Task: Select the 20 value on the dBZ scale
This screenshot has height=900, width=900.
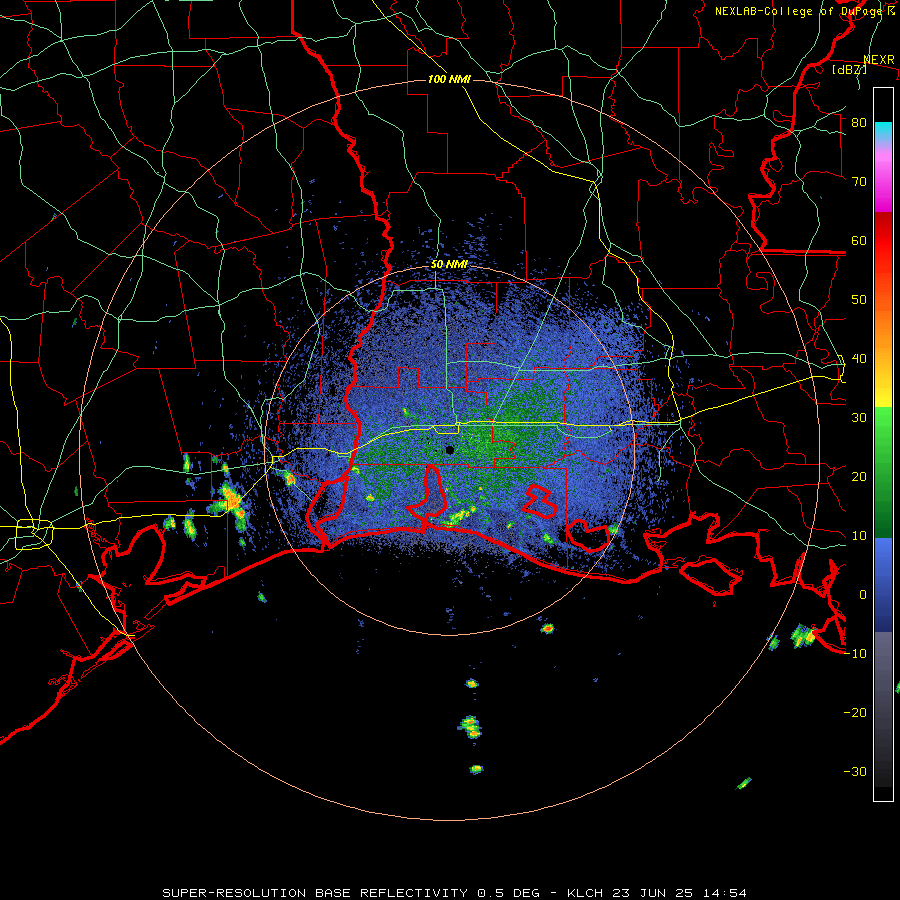Action: pyautogui.click(x=859, y=477)
